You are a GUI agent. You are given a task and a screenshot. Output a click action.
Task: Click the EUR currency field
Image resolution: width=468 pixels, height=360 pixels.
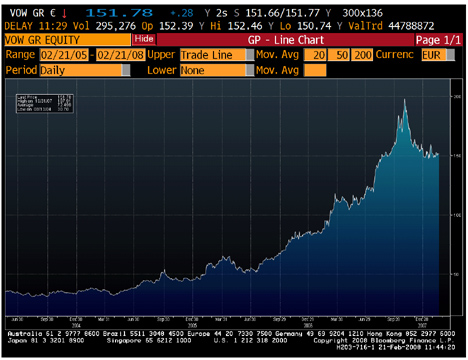[434, 55]
